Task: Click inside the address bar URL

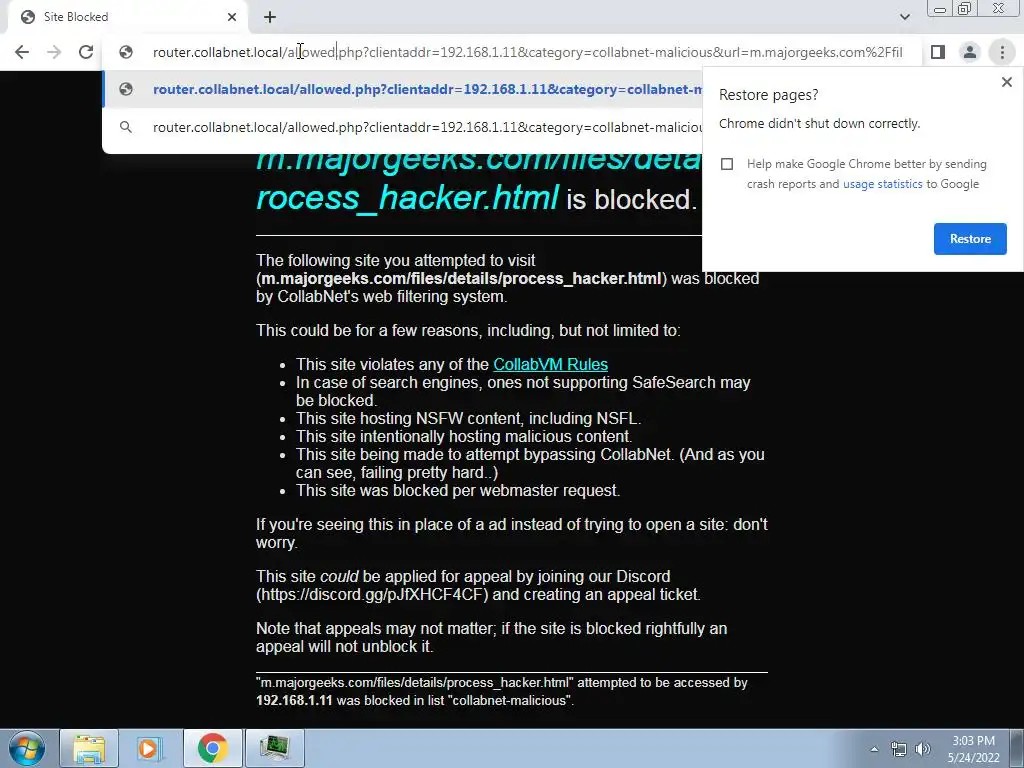Action: [527, 52]
